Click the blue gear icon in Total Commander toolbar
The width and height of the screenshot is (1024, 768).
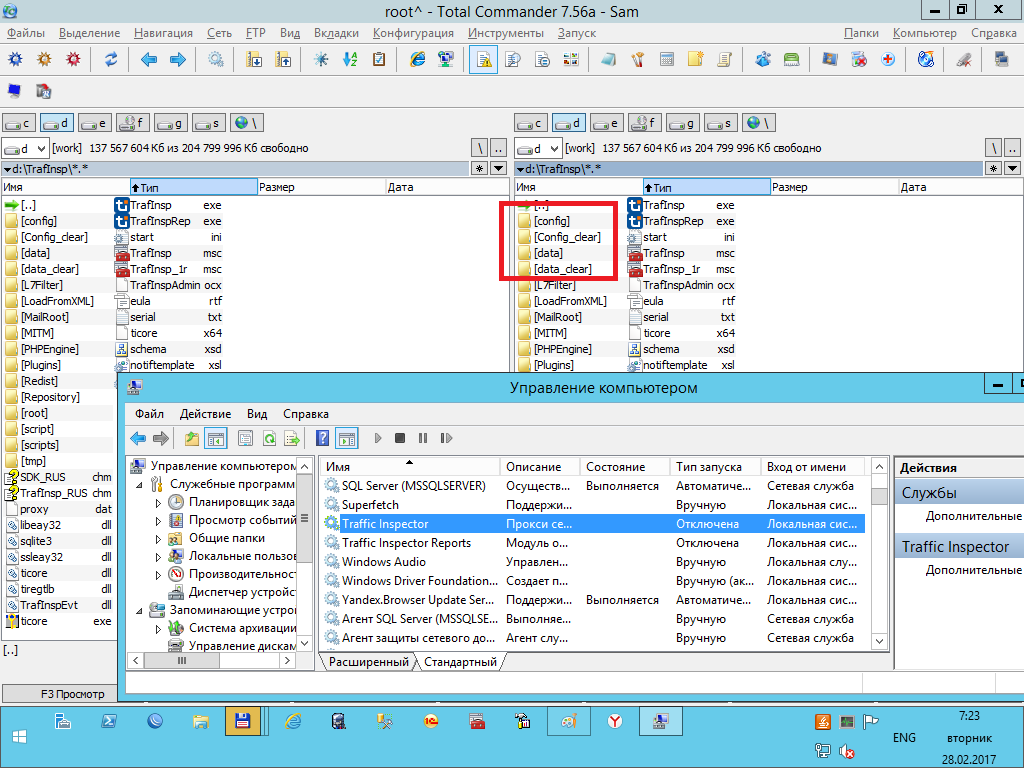[15, 59]
